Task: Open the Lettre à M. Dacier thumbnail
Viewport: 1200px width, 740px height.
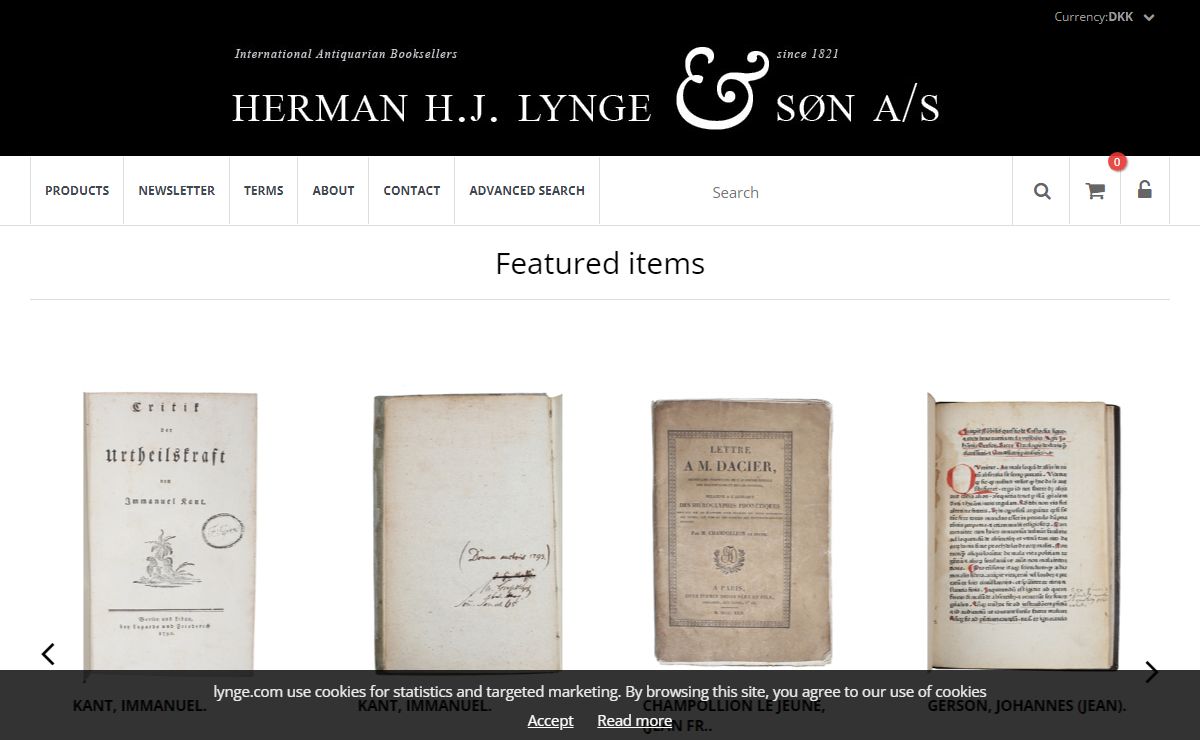Action: (x=742, y=531)
